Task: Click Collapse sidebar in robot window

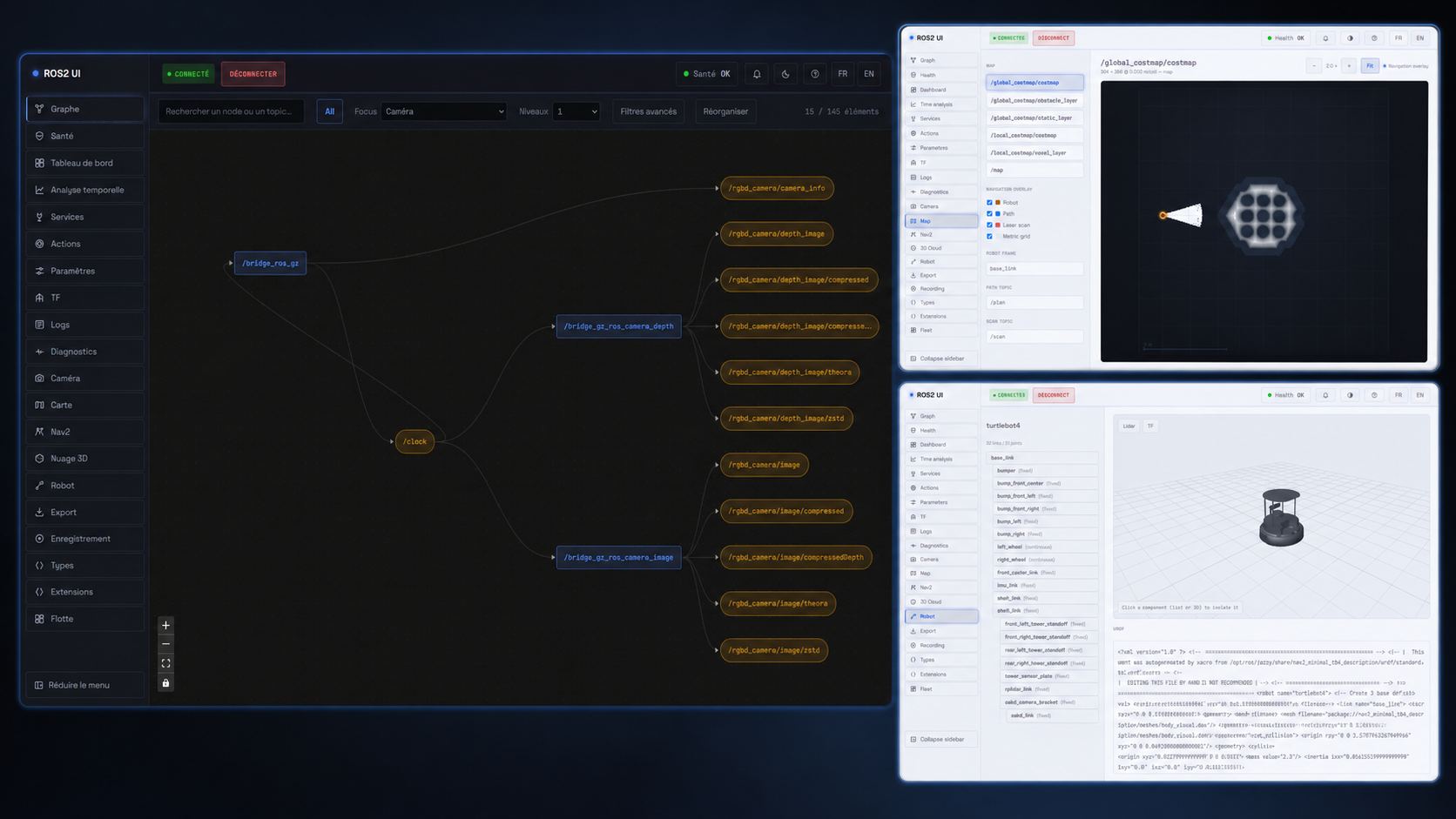Action: (941, 739)
